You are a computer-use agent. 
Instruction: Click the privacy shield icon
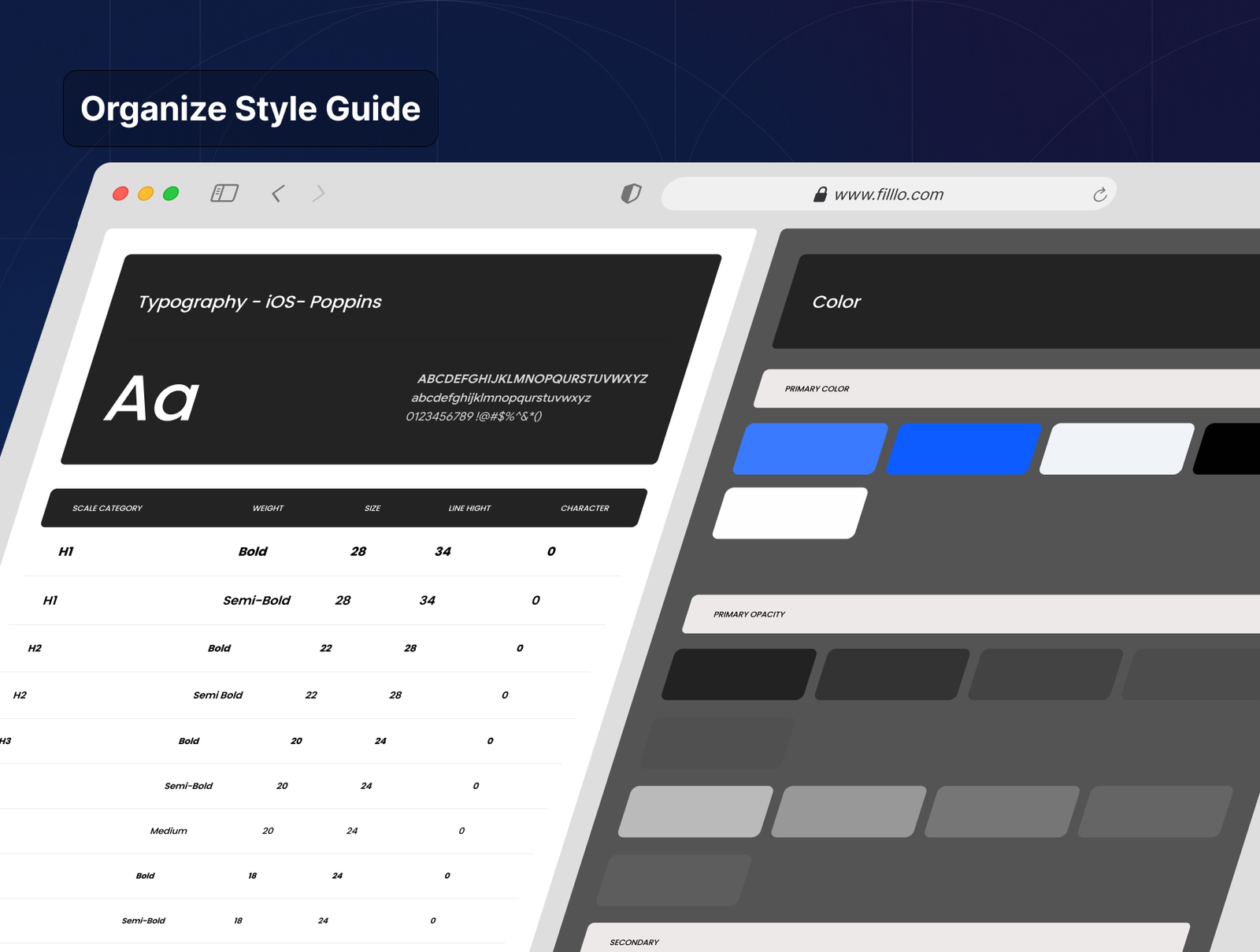(x=631, y=194)
